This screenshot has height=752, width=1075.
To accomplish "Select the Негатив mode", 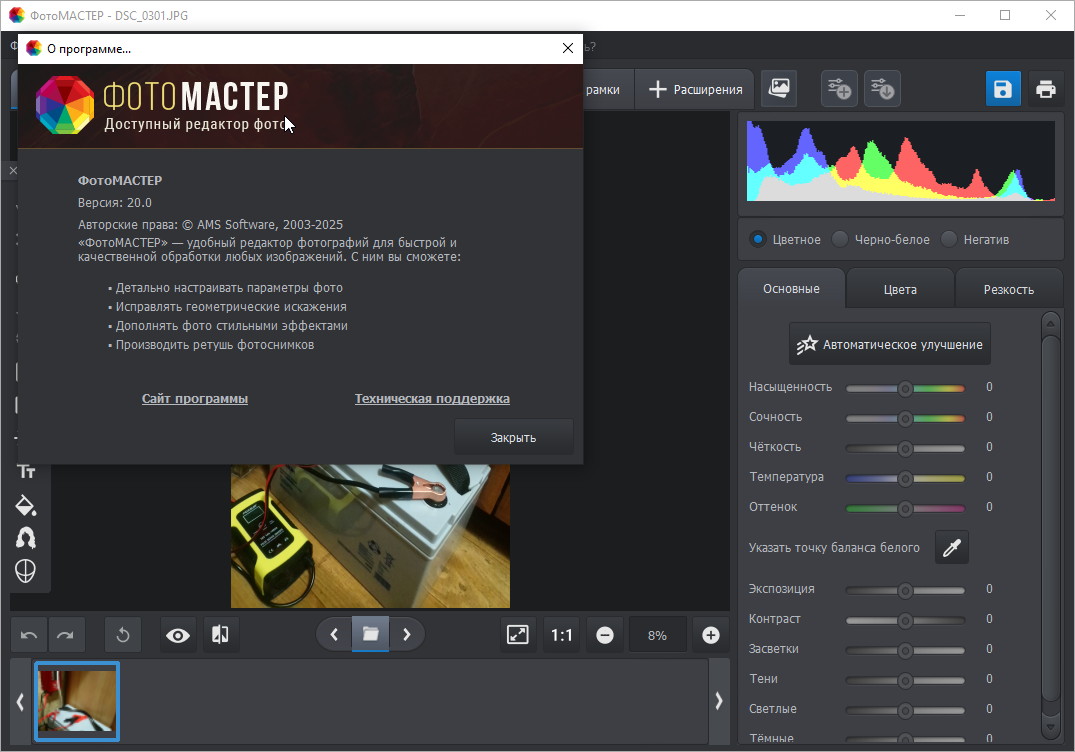I will [x=976, y=239].
